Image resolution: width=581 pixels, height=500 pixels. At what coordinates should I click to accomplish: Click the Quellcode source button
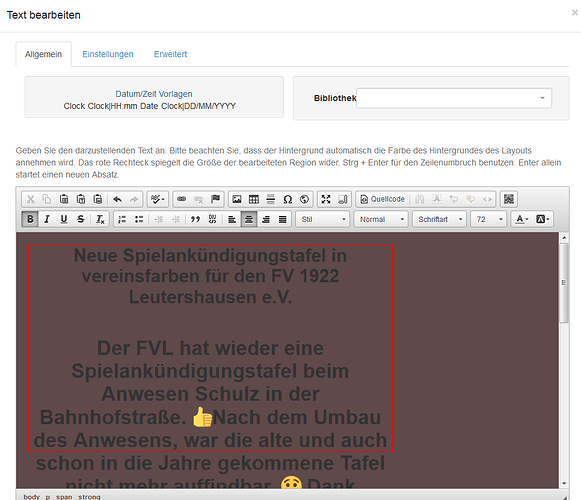tap(382, 199)
